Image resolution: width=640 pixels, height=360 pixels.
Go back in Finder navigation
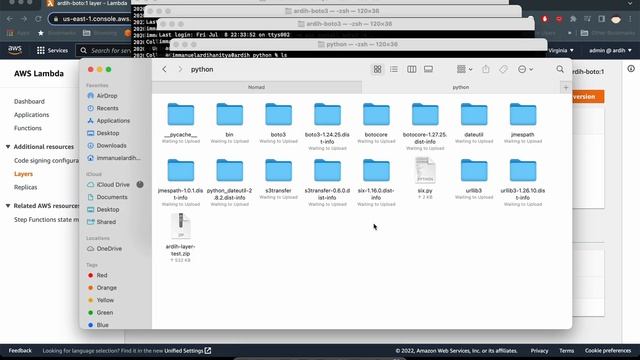(164, 69)
